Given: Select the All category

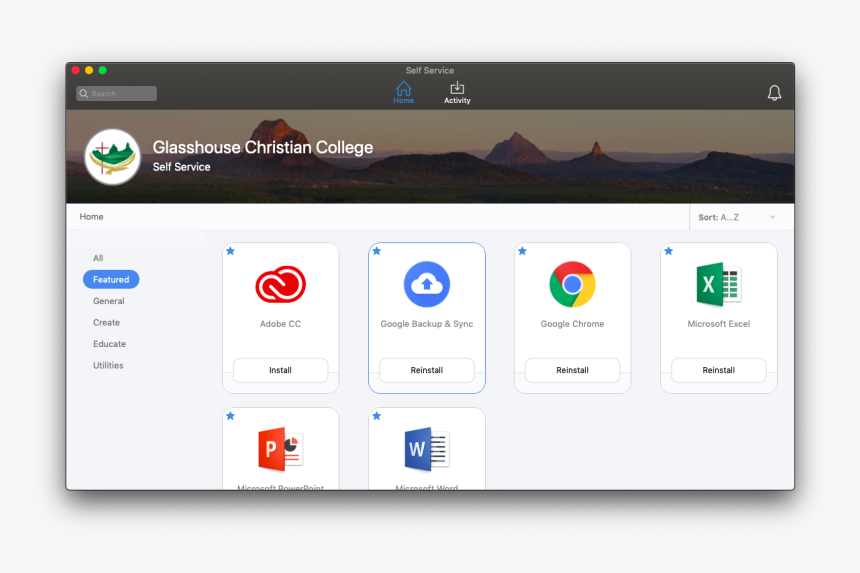Looking at the screenshot, I should pyautogui.click(x=98, y=258).
